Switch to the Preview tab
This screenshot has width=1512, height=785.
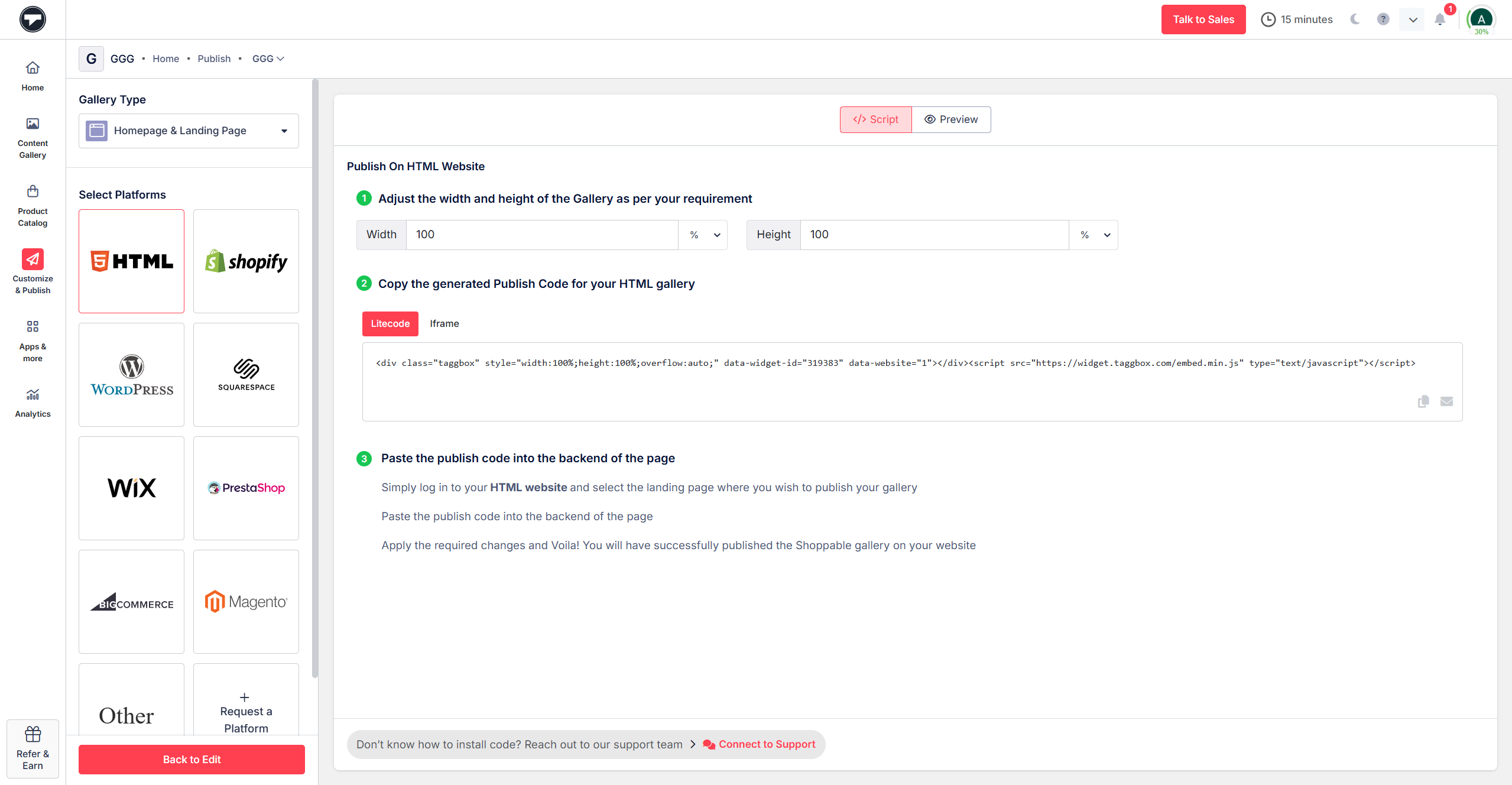[x=950, y=119]
